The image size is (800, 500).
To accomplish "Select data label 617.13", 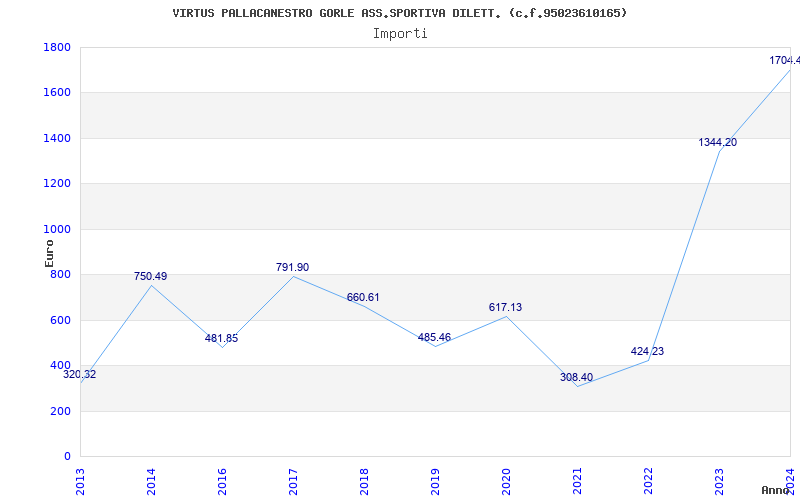I will [505, 307].
